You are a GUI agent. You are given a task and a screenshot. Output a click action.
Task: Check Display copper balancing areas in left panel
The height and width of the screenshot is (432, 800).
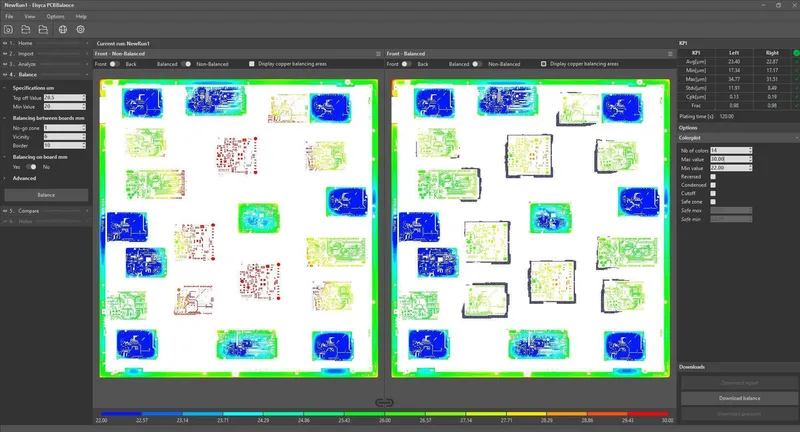[x=252, y=64]
